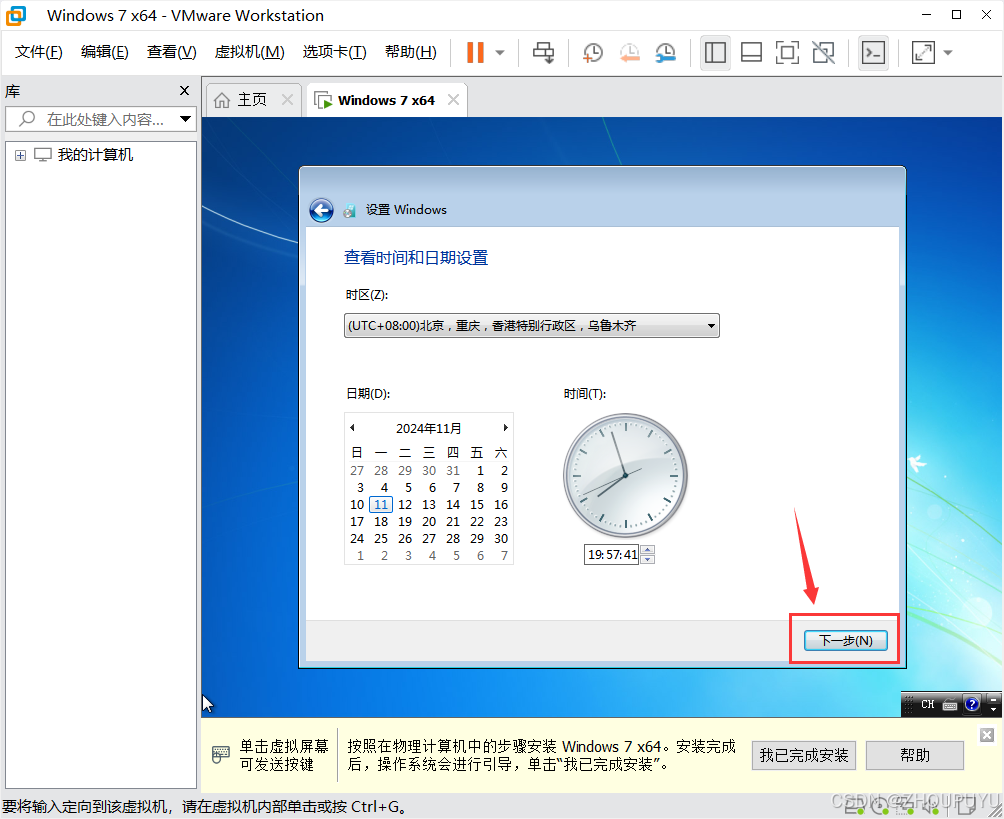Take a snapshot of this VM

(593, 53)
